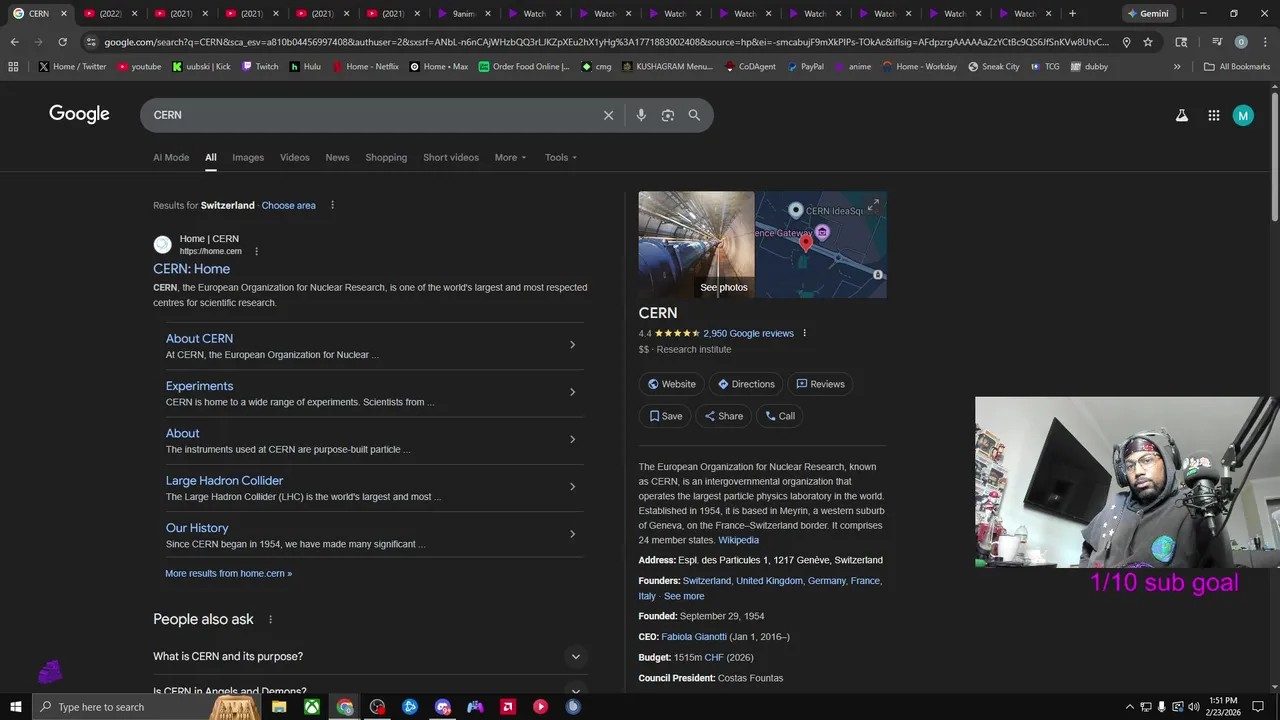The width and height of the screenshot is (1280, 720).
Task: Open options next to People also ask
Action: pos(270,619)
